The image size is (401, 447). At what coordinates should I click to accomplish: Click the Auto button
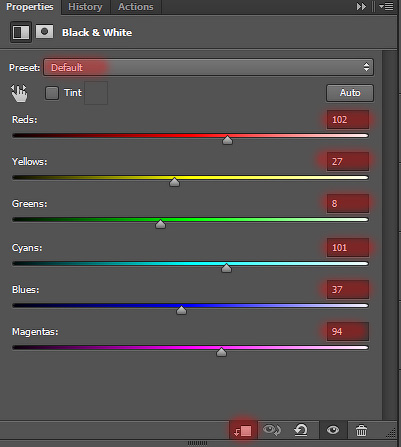tap(350, 93)
